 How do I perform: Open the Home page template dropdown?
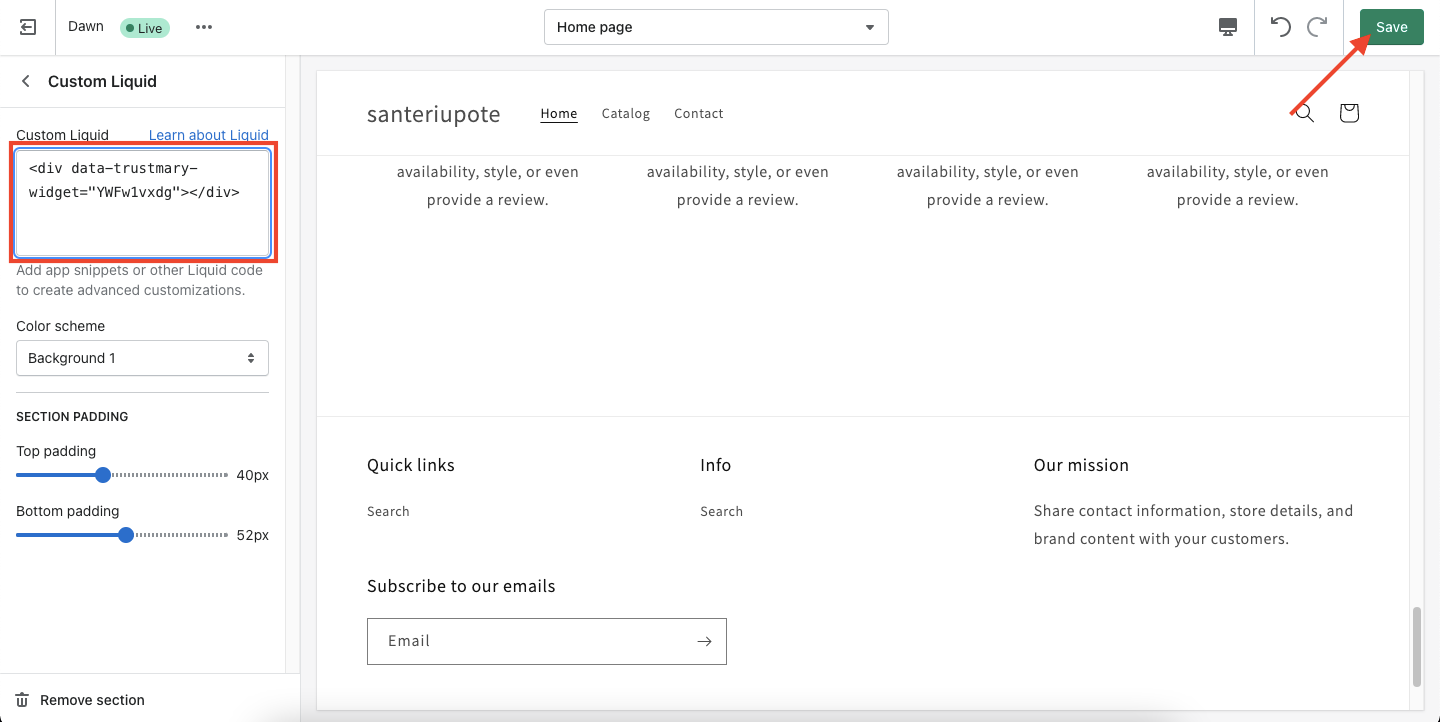(x=716, y=27)
